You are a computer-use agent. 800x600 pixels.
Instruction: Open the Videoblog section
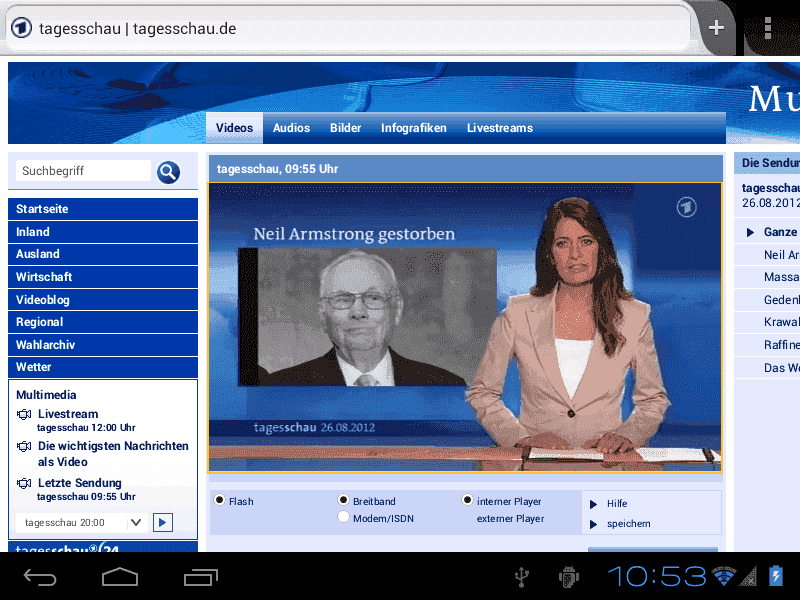point(103,300)
